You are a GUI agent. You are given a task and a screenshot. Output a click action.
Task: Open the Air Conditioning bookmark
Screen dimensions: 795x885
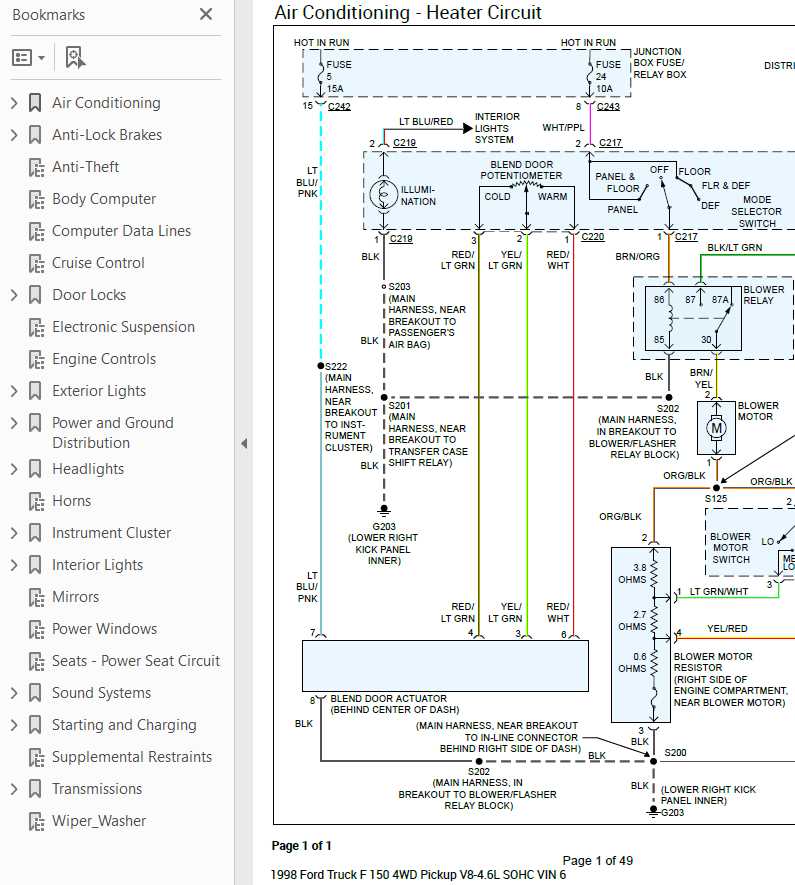click(106, 103)
